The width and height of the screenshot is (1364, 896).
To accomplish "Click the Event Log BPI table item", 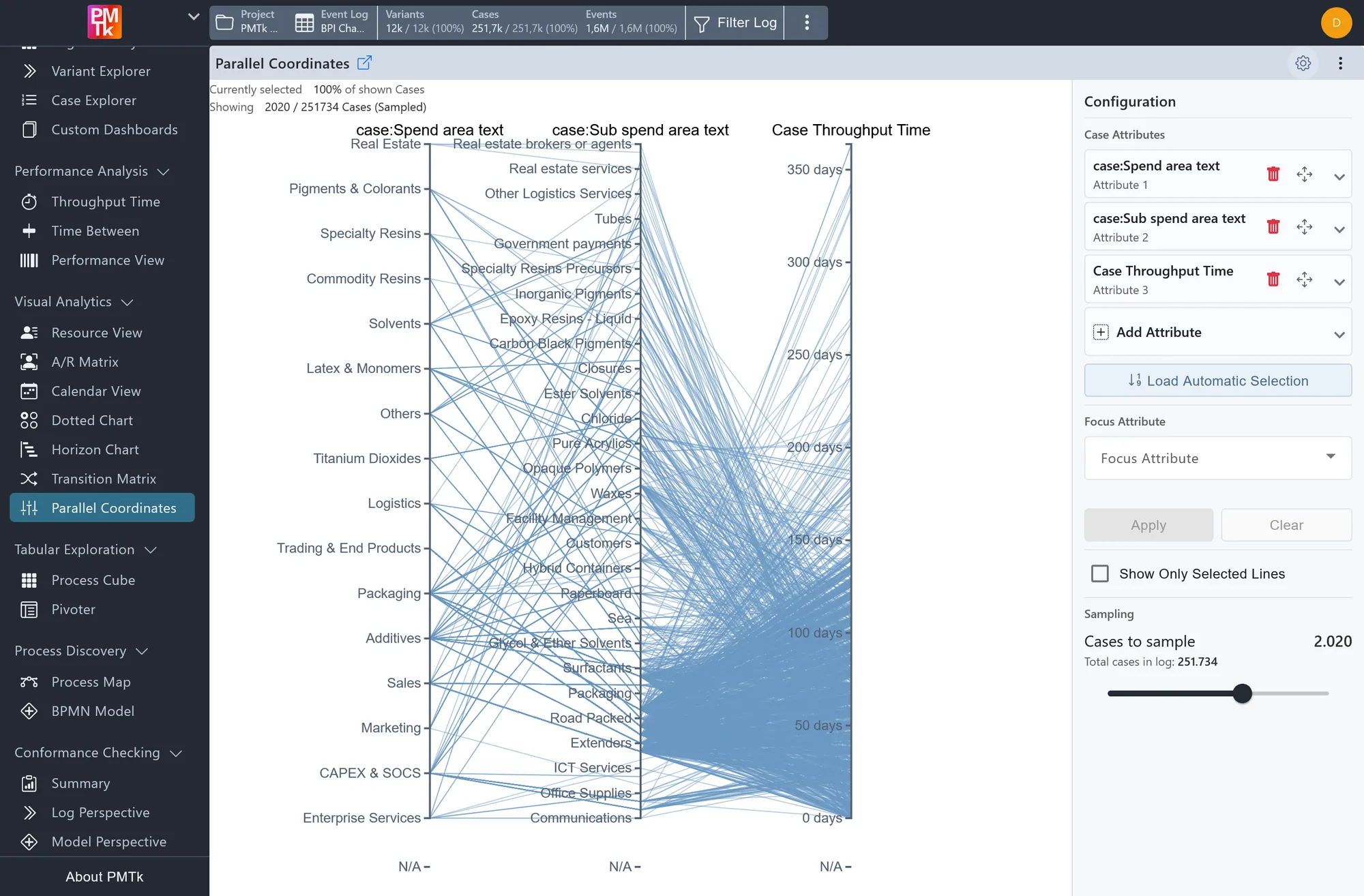I will (x=332, y=23).
